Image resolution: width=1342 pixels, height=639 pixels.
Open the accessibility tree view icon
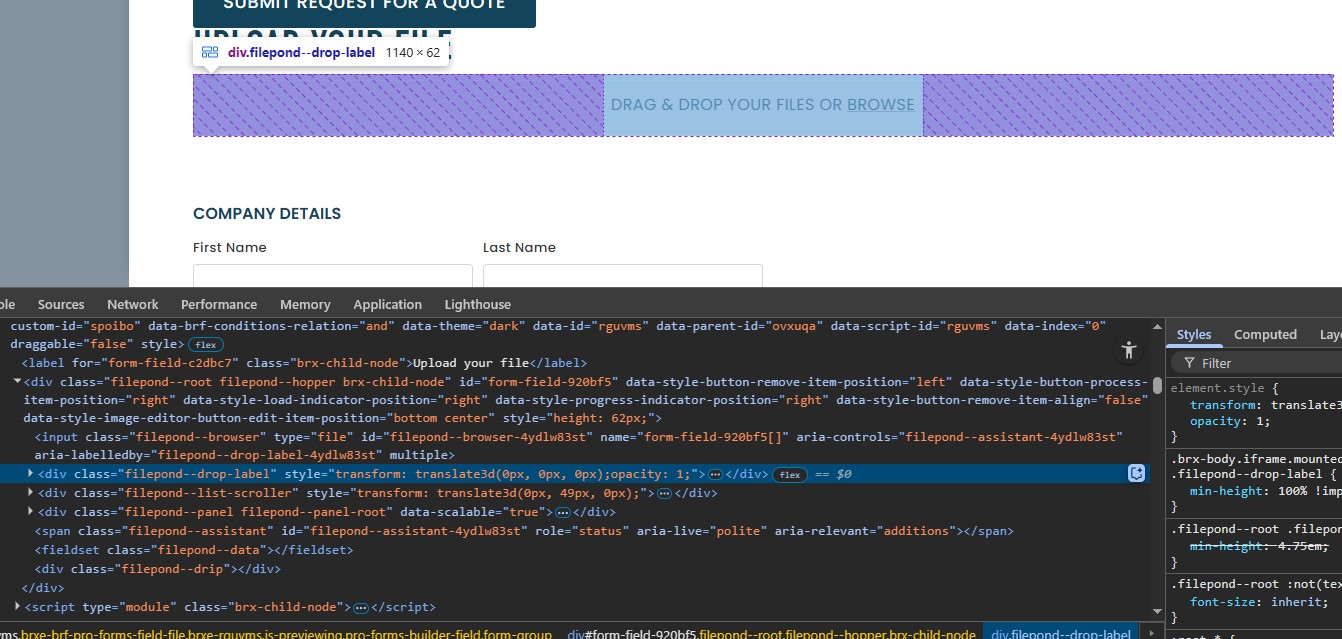1129,350
